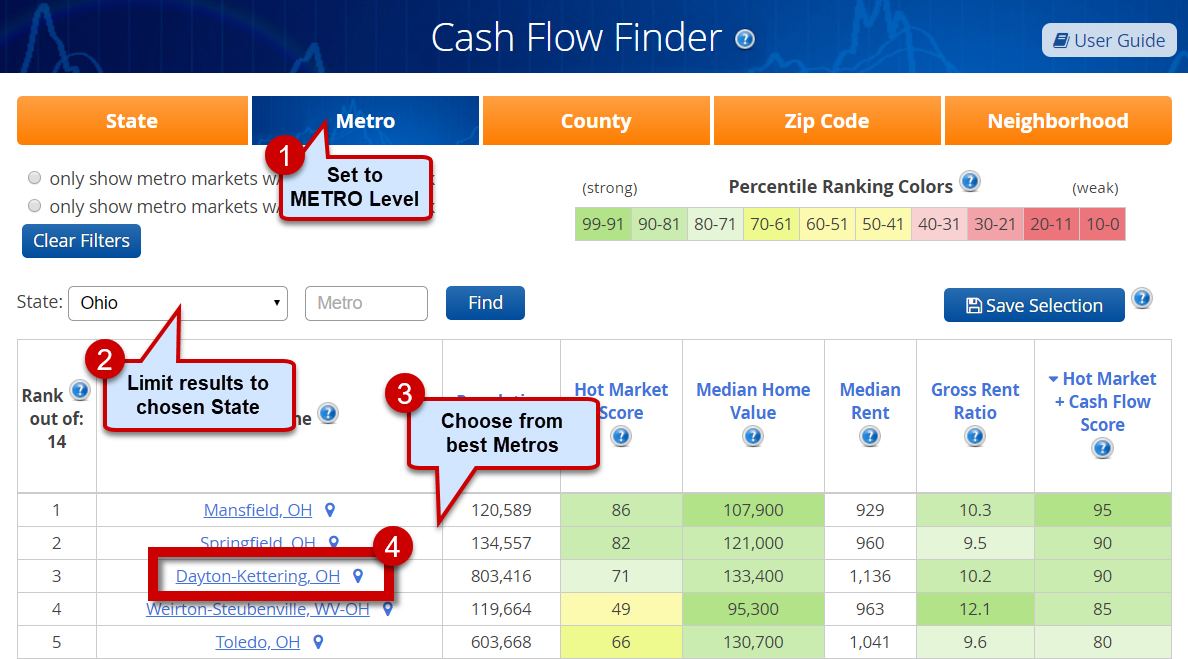The width and height of the screenshot is (1188, 659).
Task: Click the 40-31 percentile color swatch
Action: click(x=939, y=224)
